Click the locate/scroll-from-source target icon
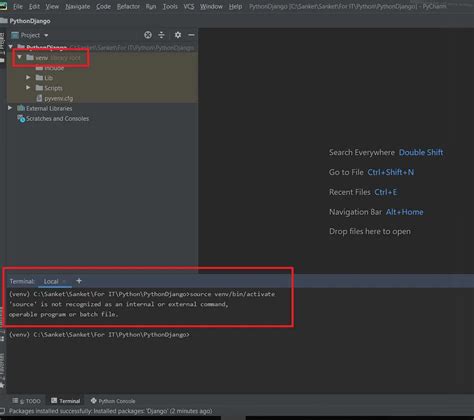Image resolution: width=474 pixels, height=420 pixels. pos(148,35)
